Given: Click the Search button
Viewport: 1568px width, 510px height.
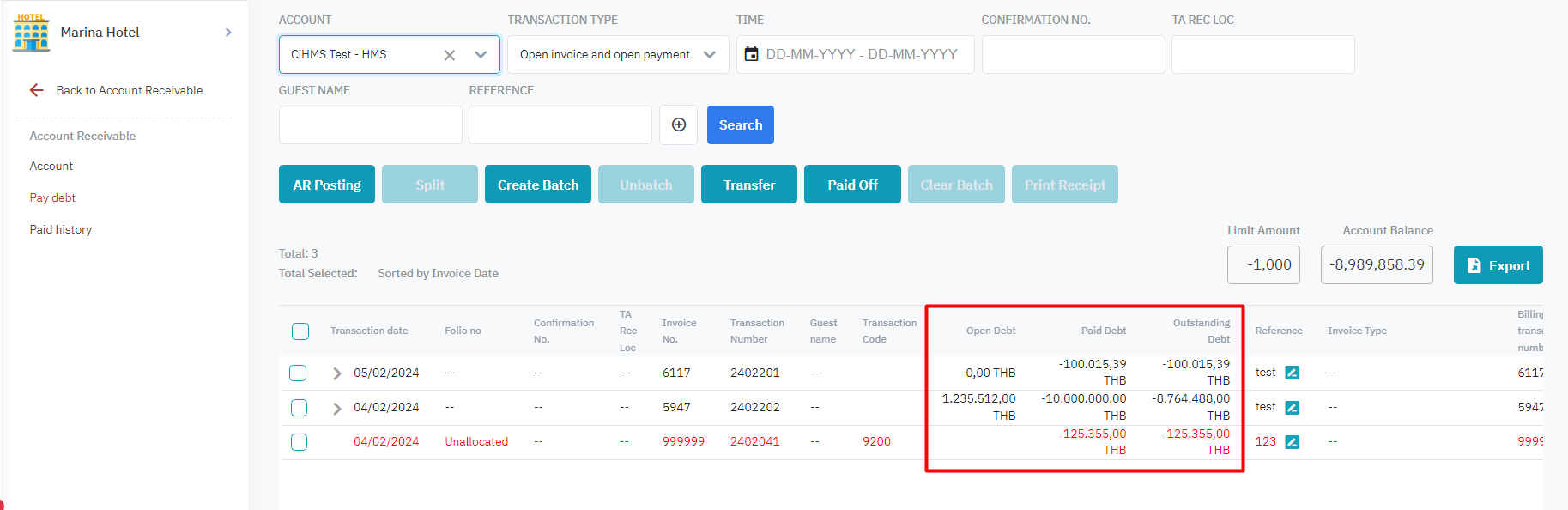Looking at the screenshot, I should (x=740, y=125).
